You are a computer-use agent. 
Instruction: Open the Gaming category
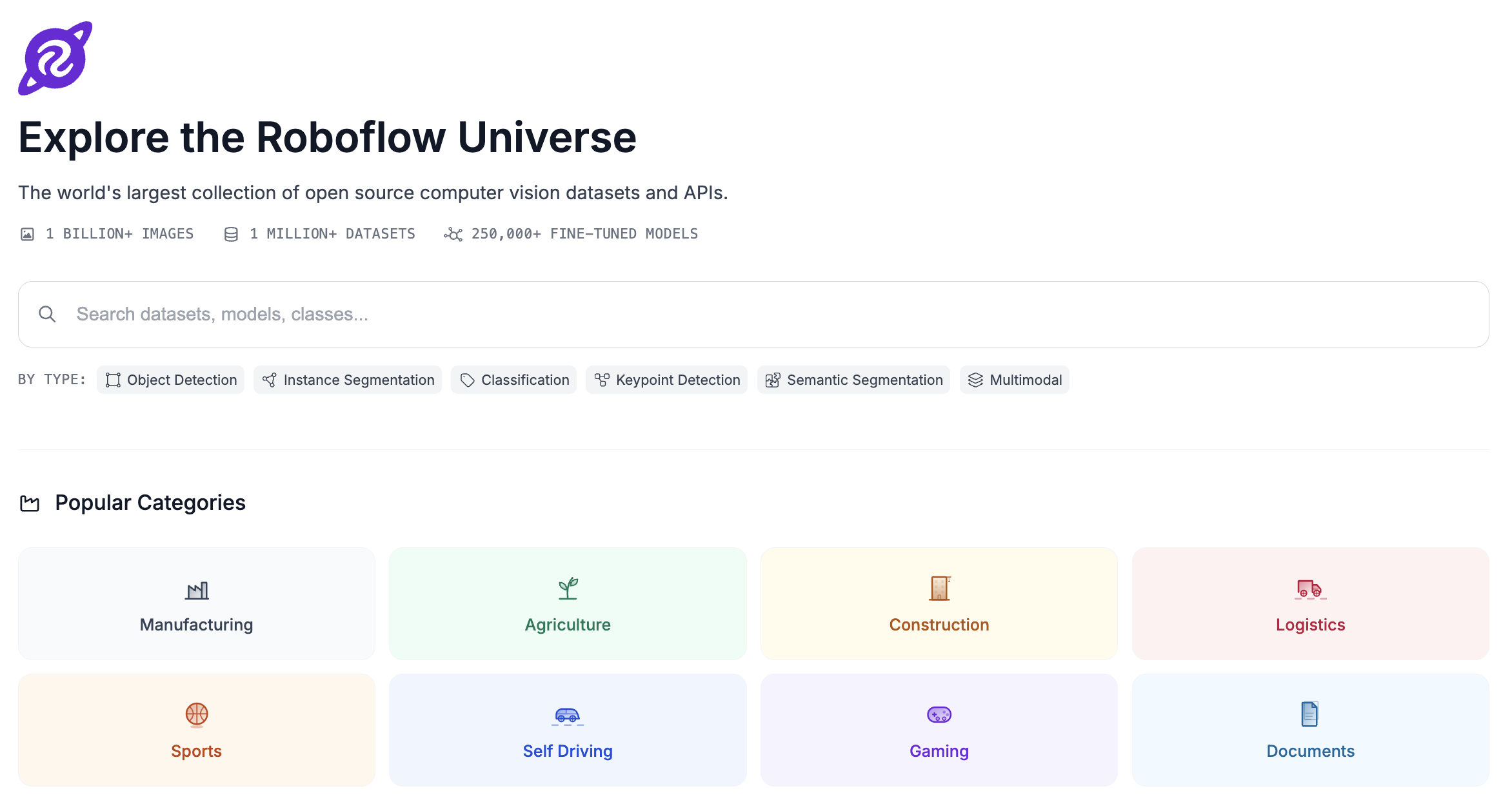[x=939, y=730]
